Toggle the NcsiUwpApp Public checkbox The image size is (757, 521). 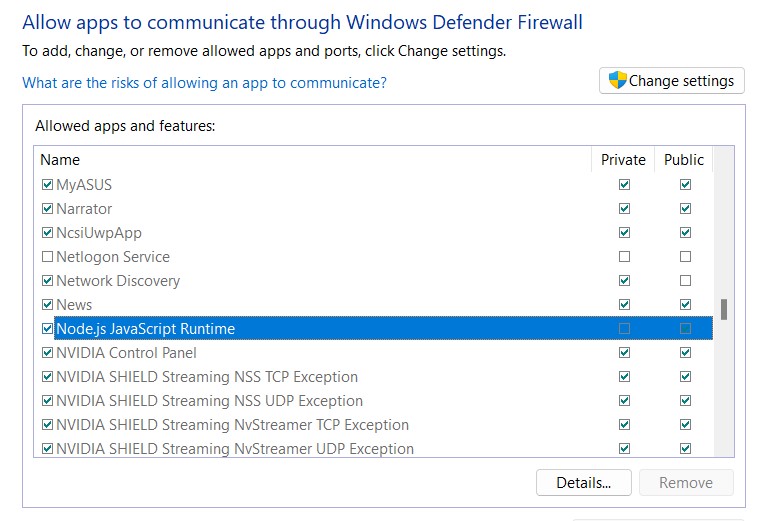pyautogui.click(x=685, y=233)
